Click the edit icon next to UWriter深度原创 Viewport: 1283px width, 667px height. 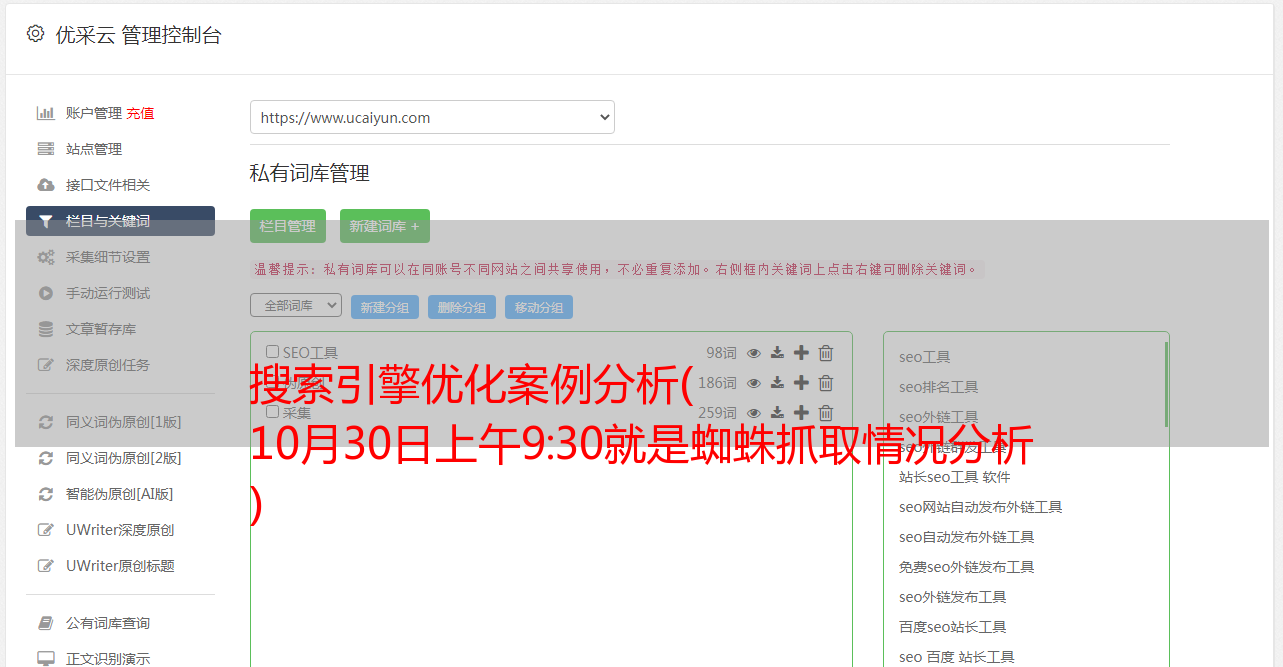click(46, 530)
